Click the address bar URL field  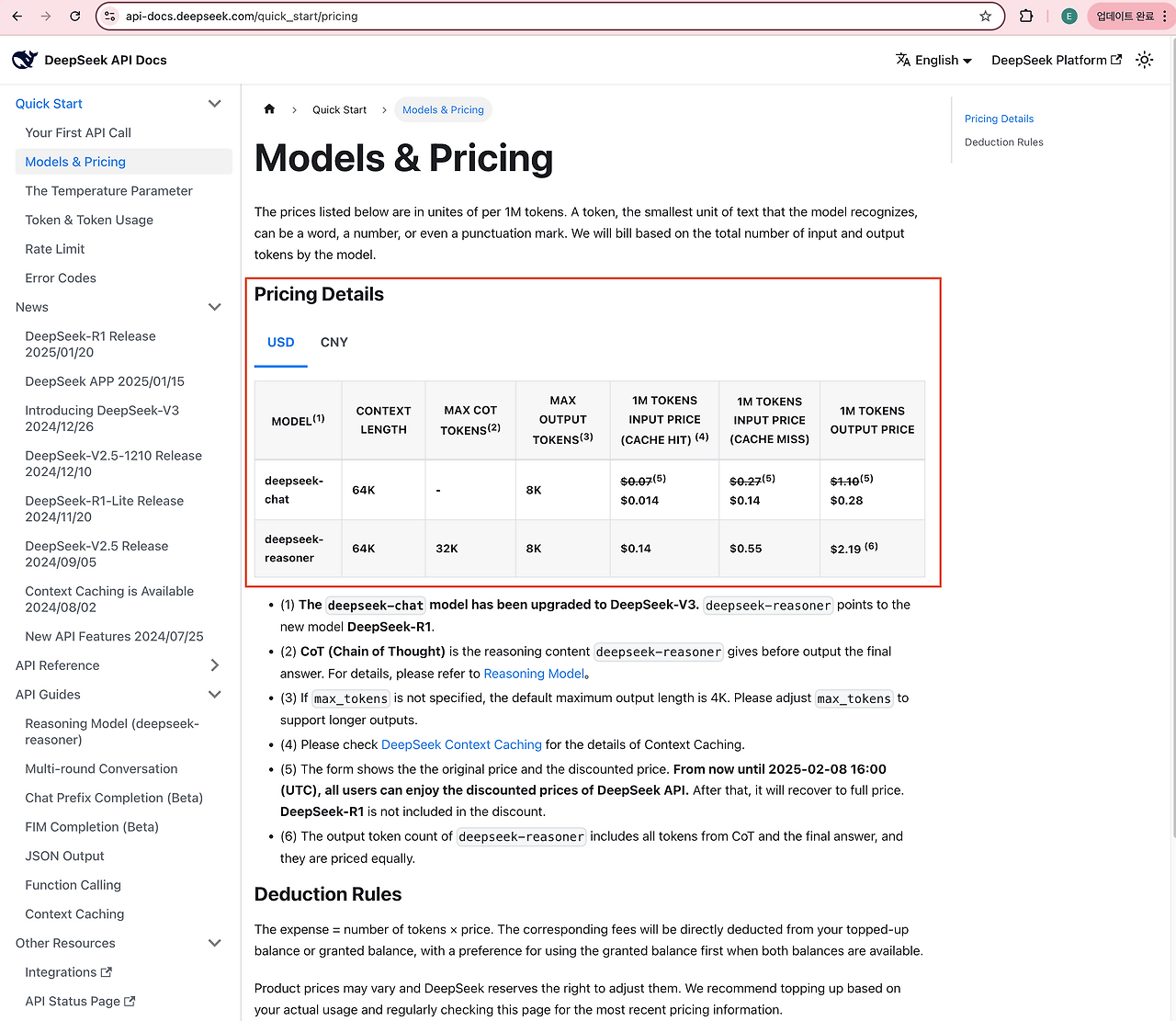click(551, 17)
